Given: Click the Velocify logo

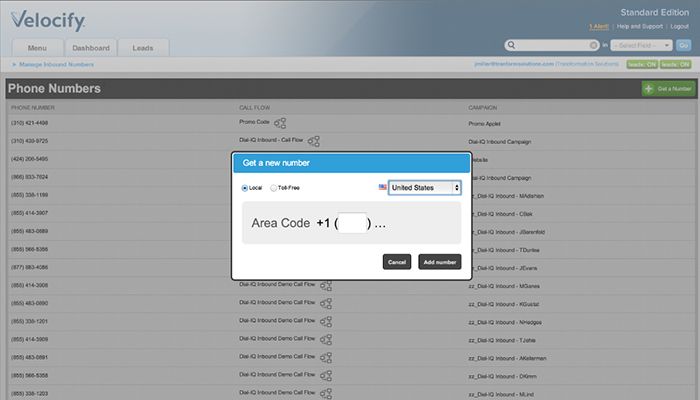Looking at the screenshot, I should point(48,21).
